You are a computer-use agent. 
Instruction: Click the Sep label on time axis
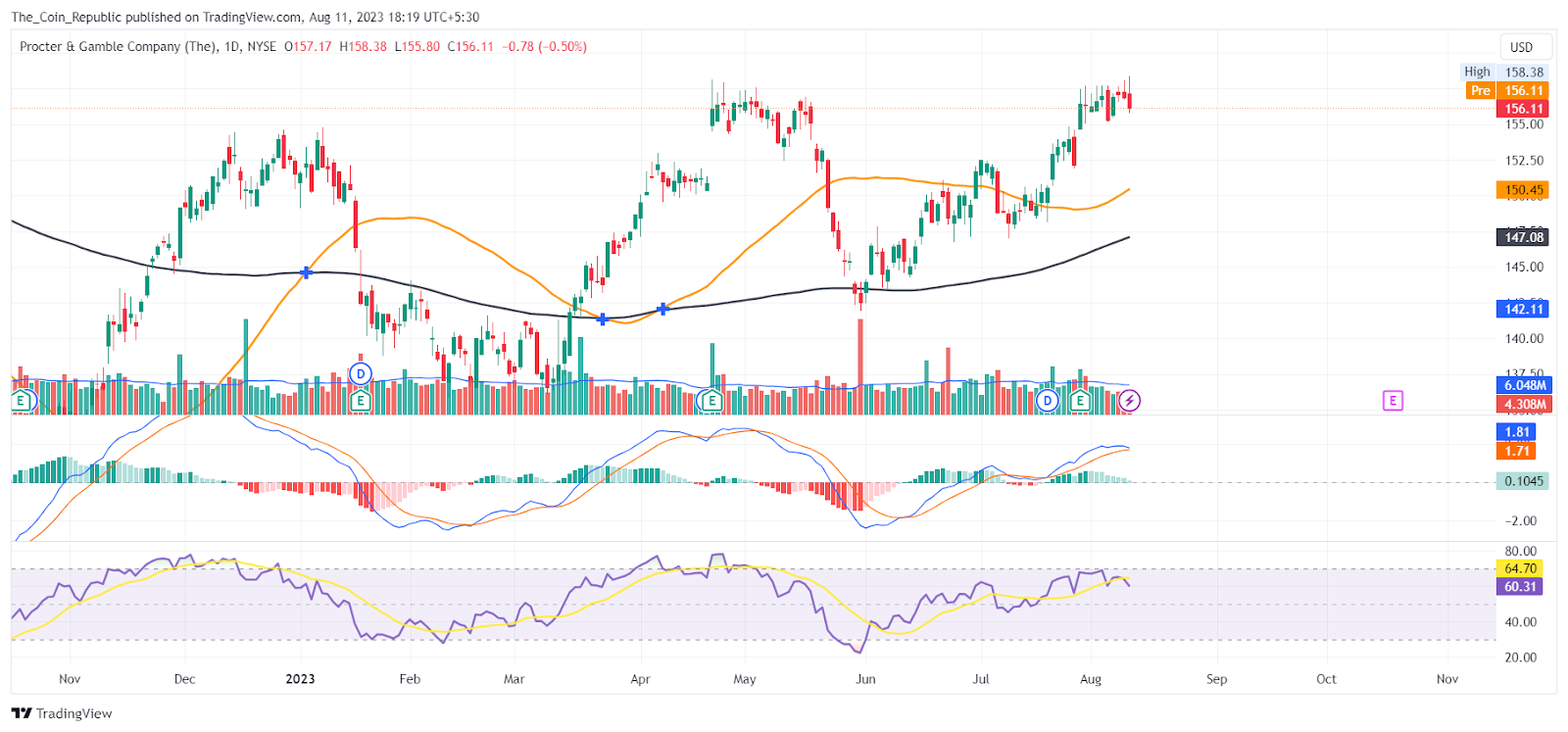point(1216,679)
